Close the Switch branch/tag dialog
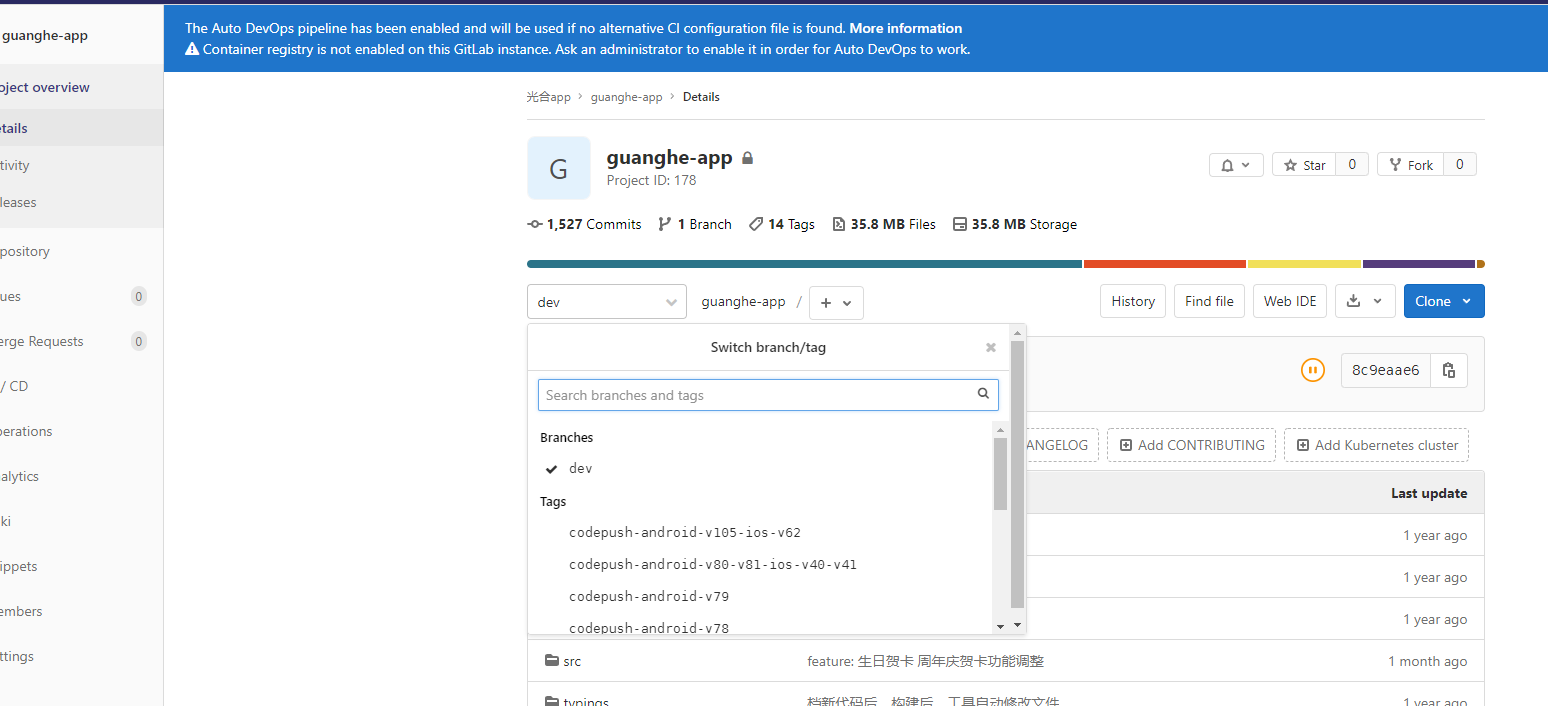 [x=990, y=347]
